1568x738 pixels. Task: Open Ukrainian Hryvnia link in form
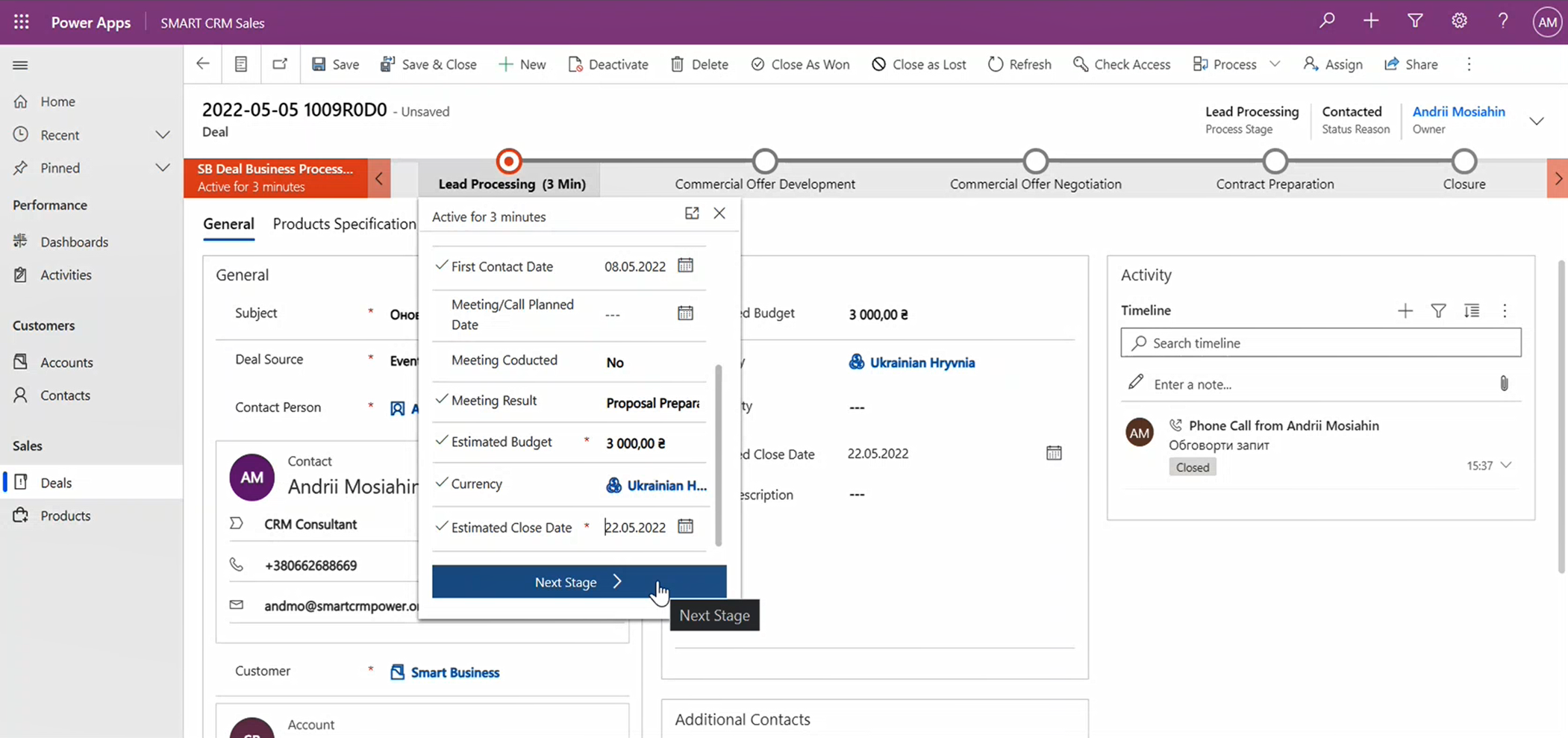click(922, 363)
